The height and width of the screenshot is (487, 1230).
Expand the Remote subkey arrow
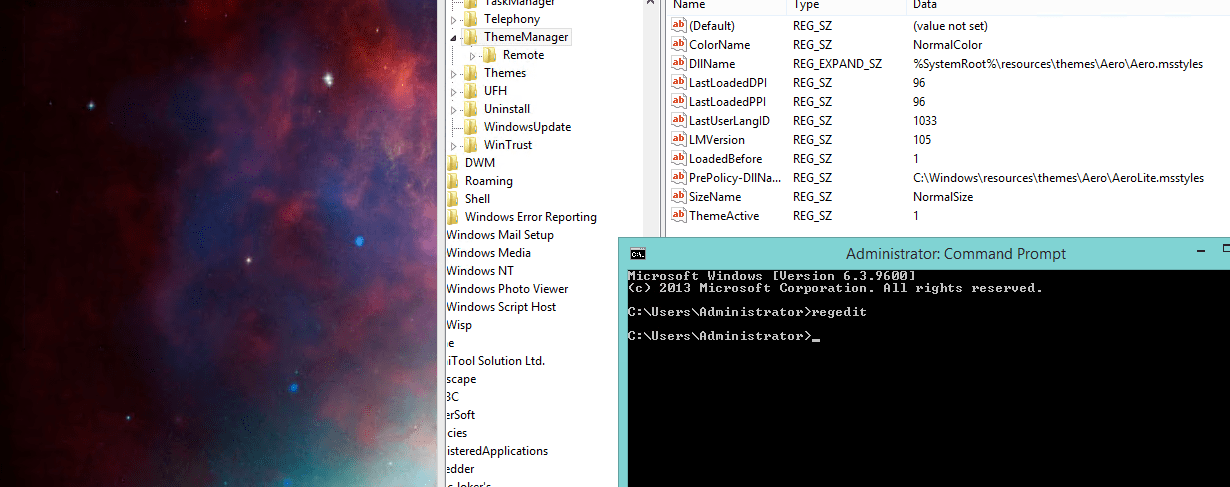click(x=473, y=56)
